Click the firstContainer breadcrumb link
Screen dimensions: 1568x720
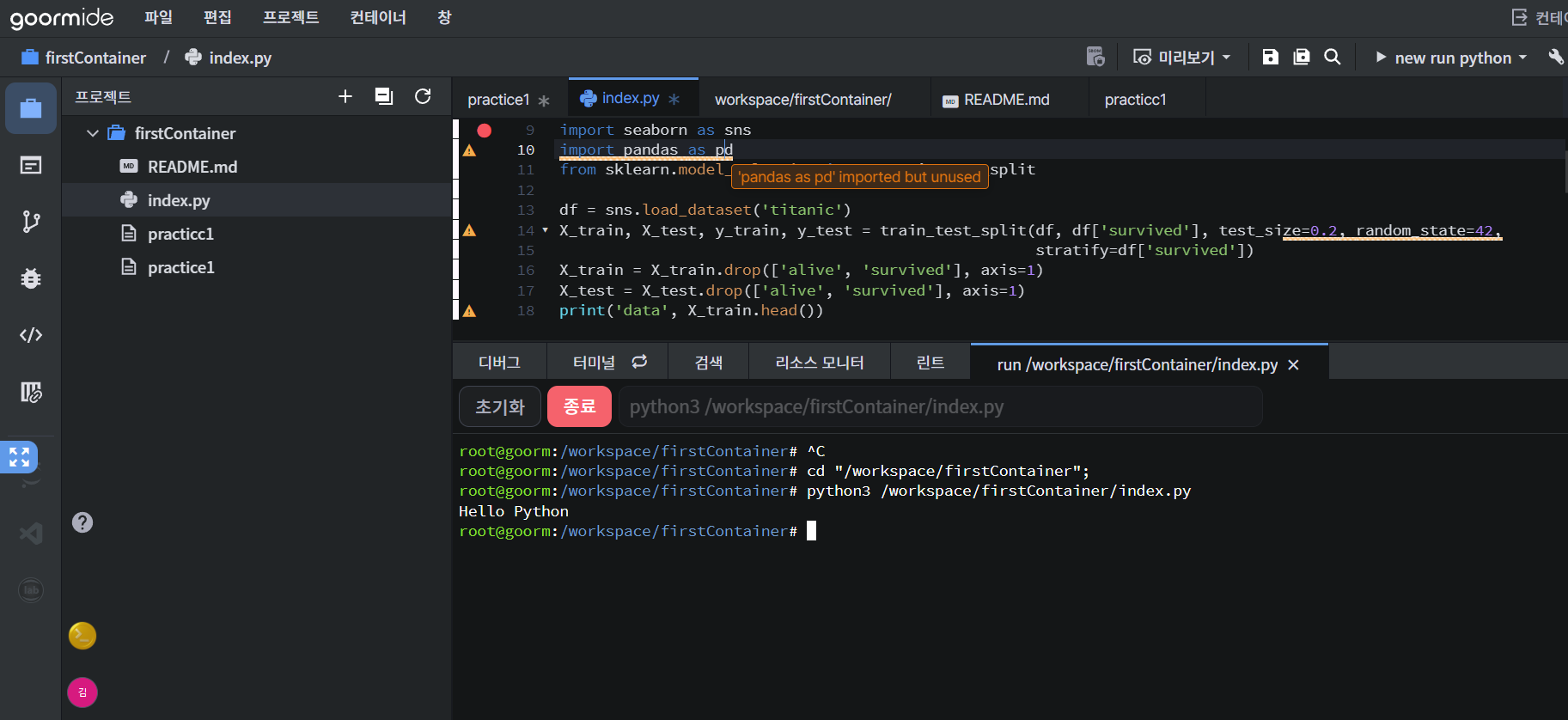click(x=84, y=58)
